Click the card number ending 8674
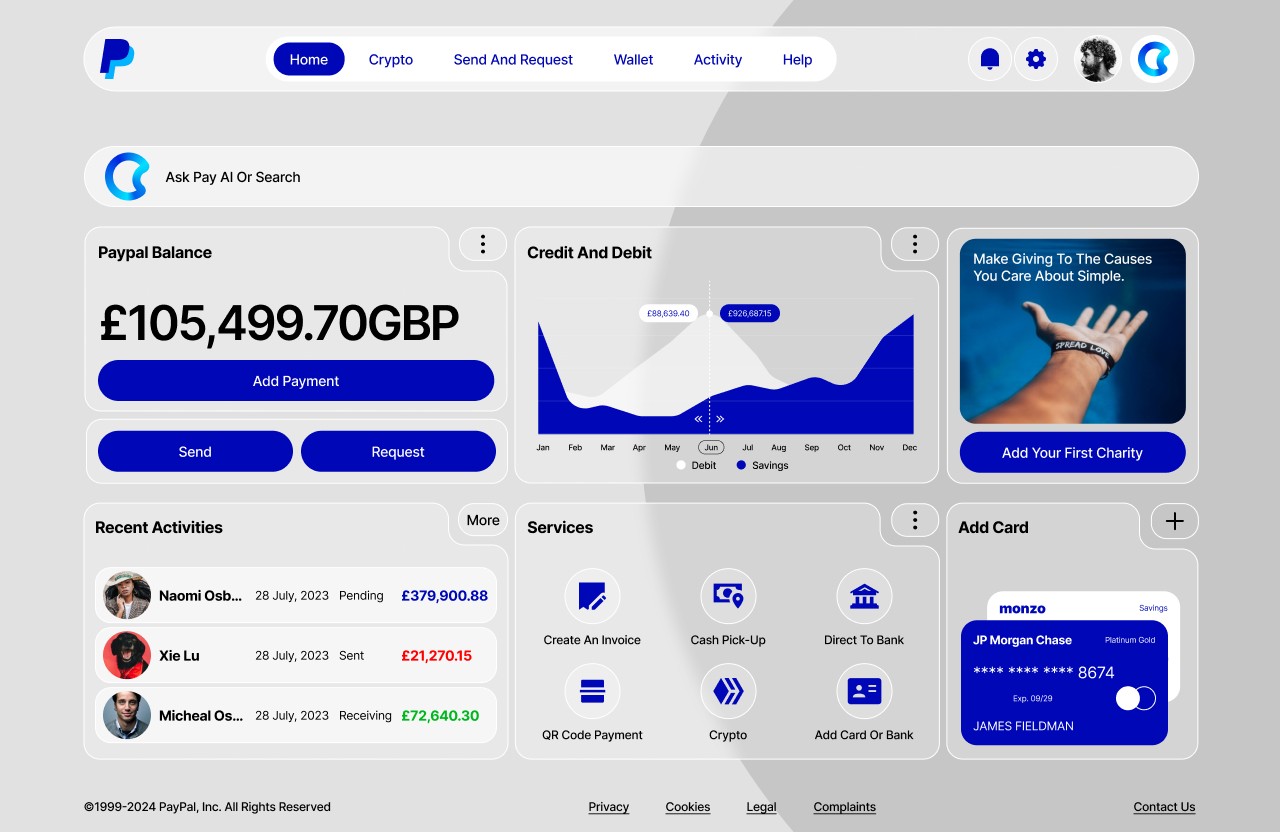The width and height of the screenshot is (1280, 832). tap(1043, 672)
